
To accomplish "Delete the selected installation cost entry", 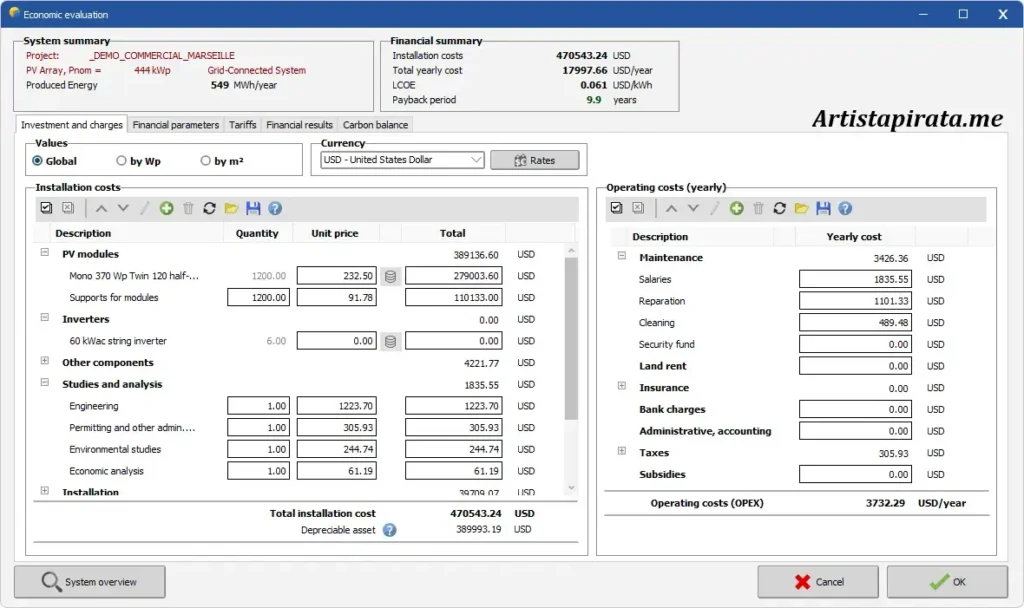I will (x=188, y=208).
